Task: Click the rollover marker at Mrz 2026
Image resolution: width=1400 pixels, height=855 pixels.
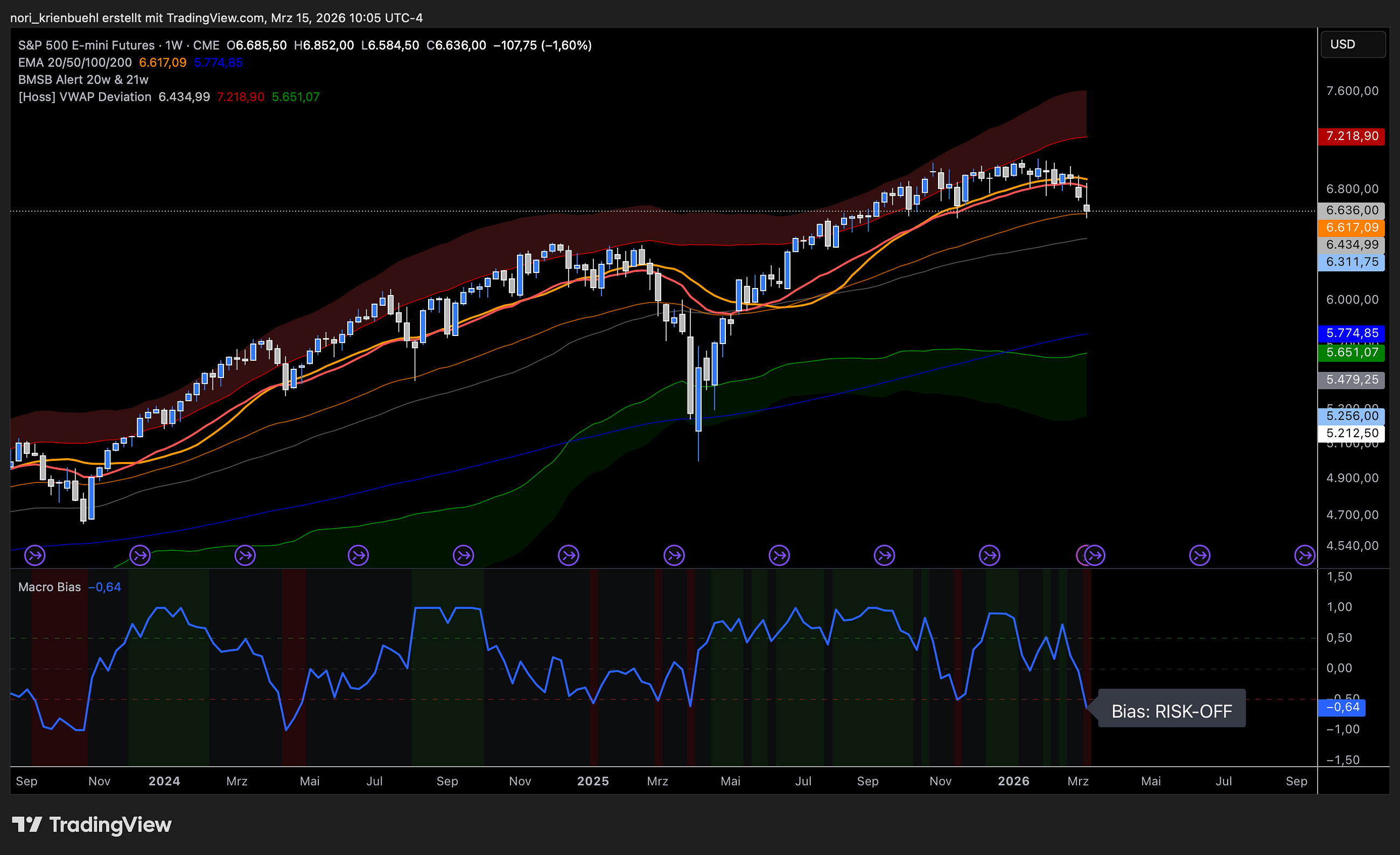Action: tap(1094, 555)
